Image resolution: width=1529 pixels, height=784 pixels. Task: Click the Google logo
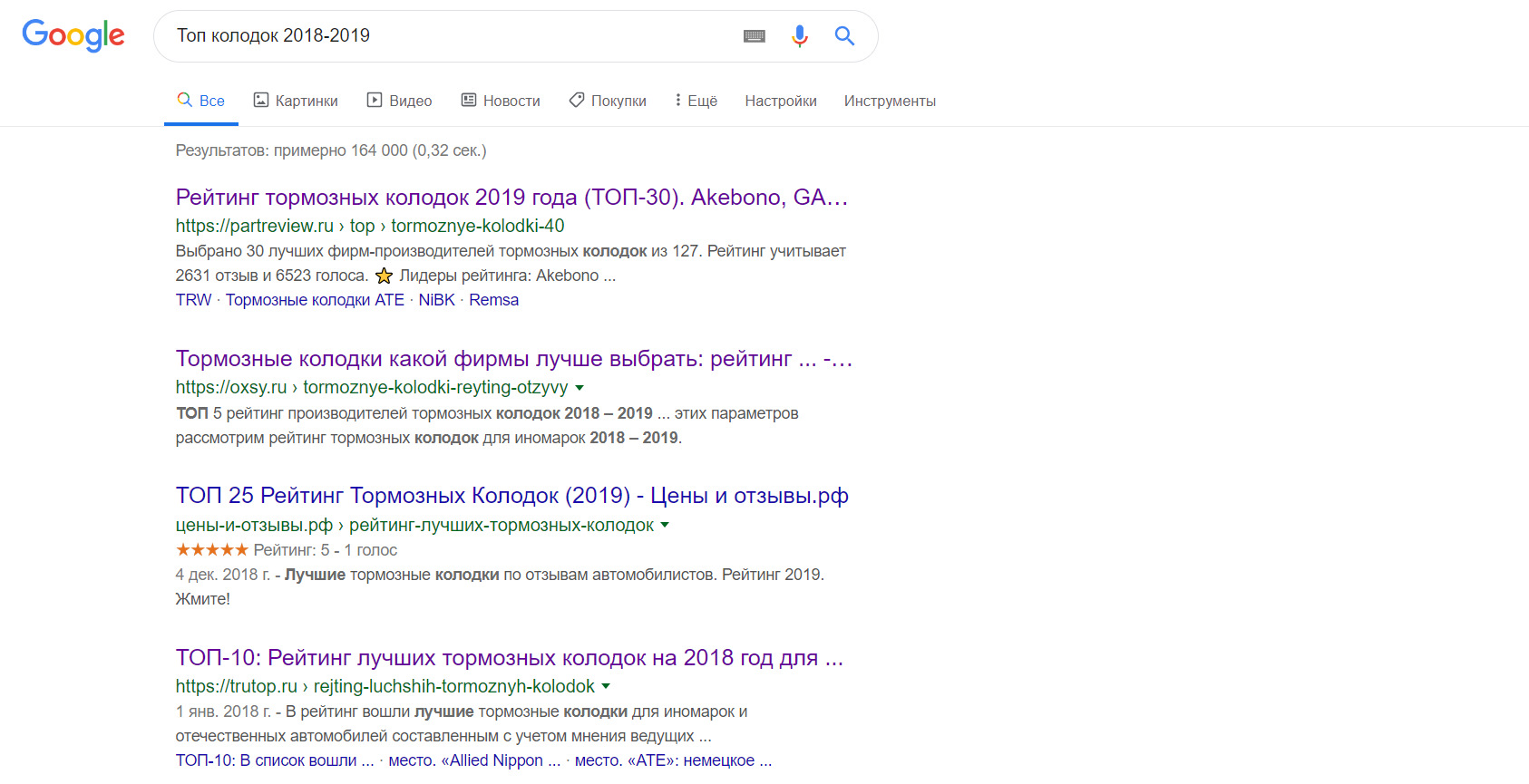click(73, 35)
